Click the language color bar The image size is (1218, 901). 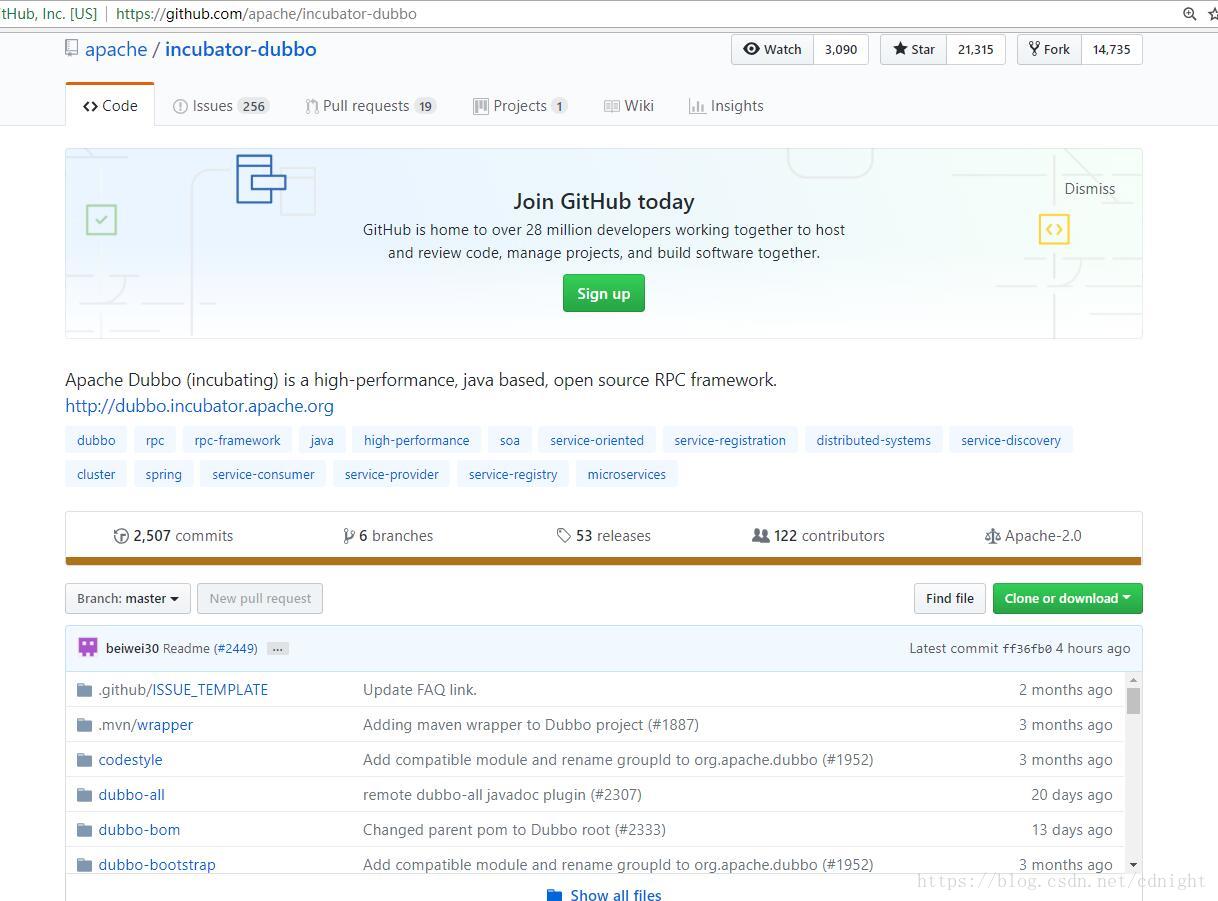[x=604, y=561]
